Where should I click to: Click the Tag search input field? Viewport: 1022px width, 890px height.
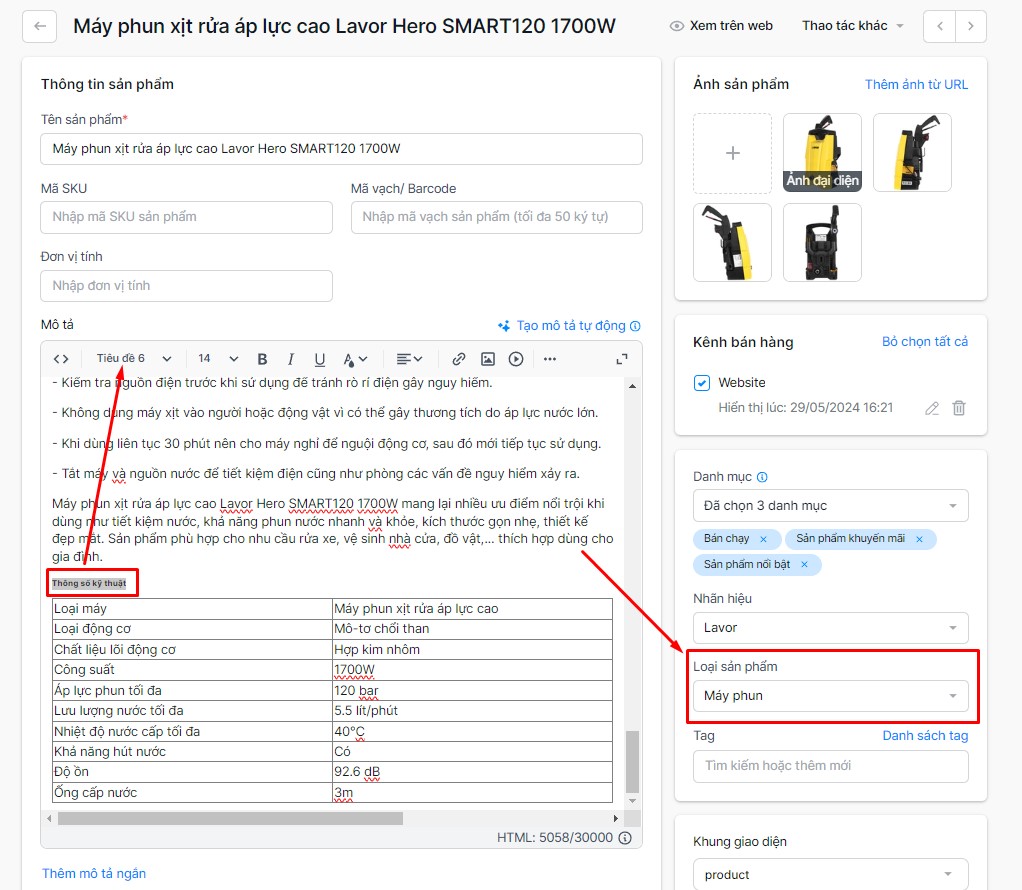tap(830, 766)
